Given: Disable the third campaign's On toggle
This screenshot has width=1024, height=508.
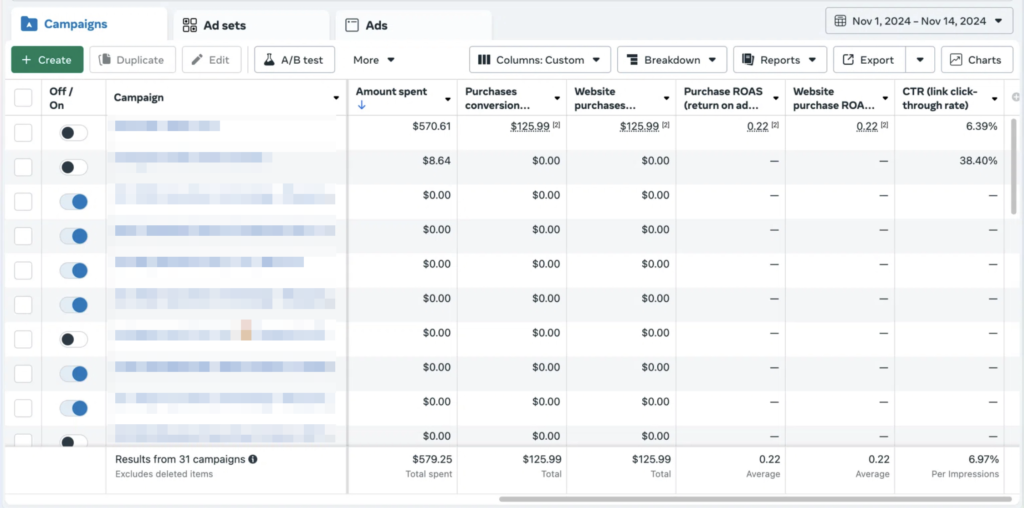Looking at the screenshot, I should [x=74, y=202].
